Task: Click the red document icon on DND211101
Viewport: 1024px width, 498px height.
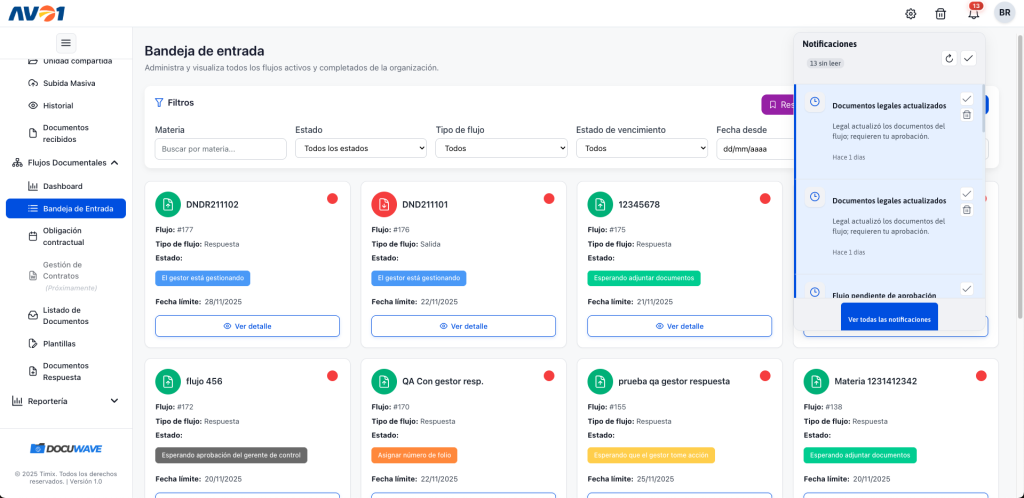Action: point(384,204)
